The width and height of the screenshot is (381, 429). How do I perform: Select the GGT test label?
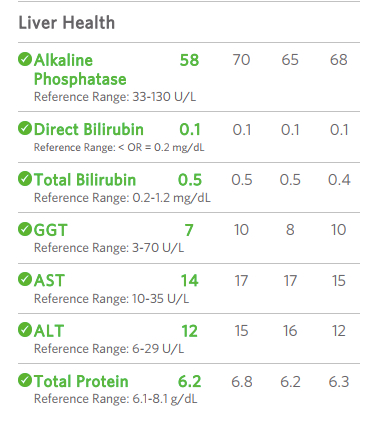pos(51,230)
